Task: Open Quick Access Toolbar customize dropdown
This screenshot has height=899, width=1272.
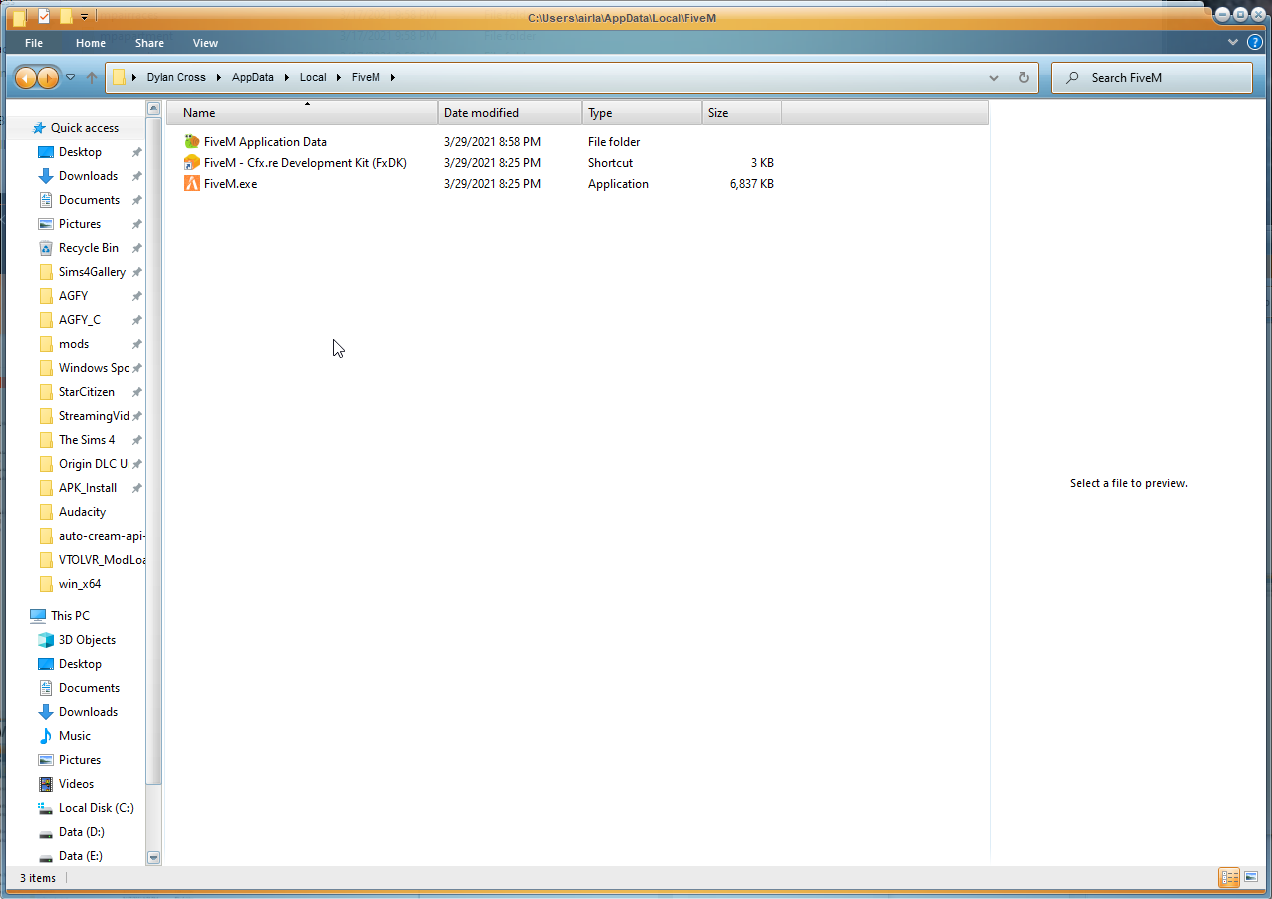Action: tap(85, 16)
